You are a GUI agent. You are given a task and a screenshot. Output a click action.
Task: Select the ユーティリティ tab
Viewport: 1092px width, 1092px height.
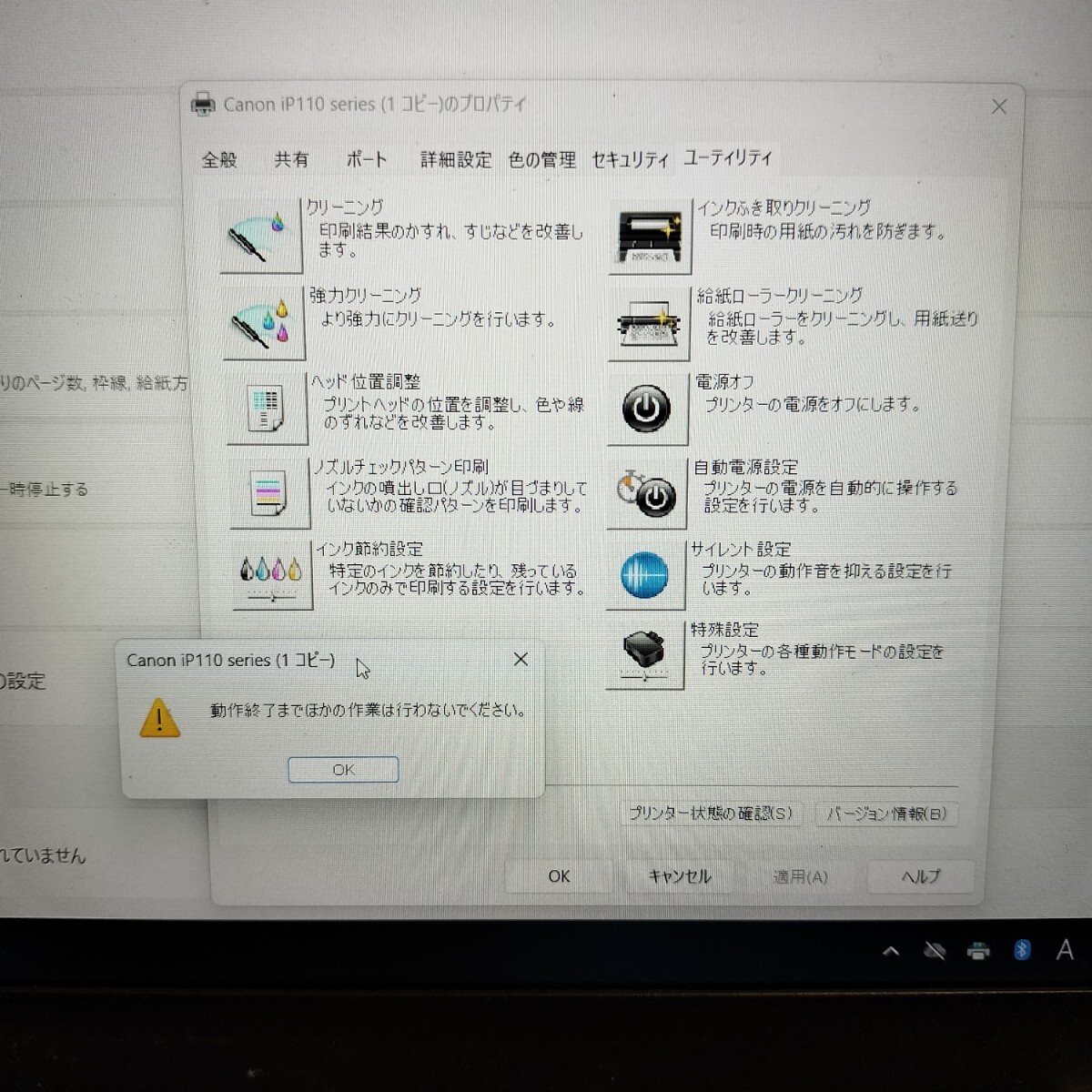[727, 157]
